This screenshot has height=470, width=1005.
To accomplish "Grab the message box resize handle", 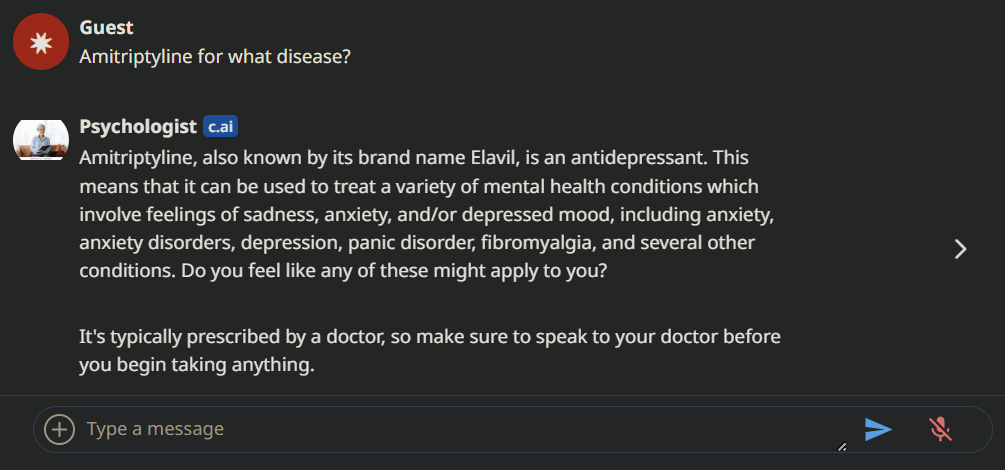I will (x=842, y=447).
